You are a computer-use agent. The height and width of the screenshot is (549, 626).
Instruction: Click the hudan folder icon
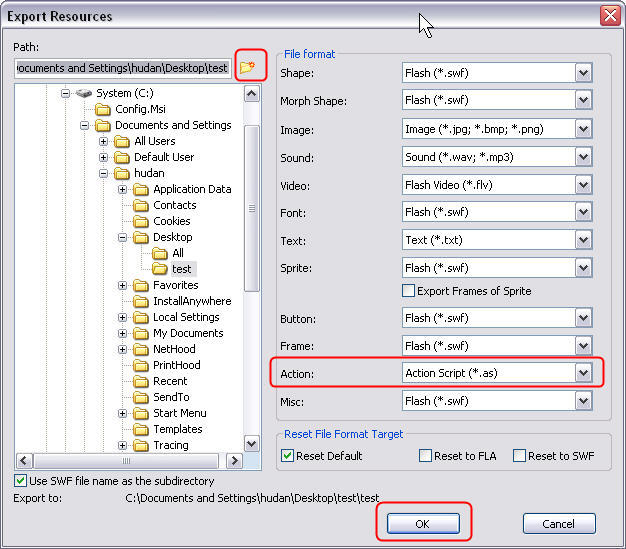pyautogui.click(x=122, y=173)
